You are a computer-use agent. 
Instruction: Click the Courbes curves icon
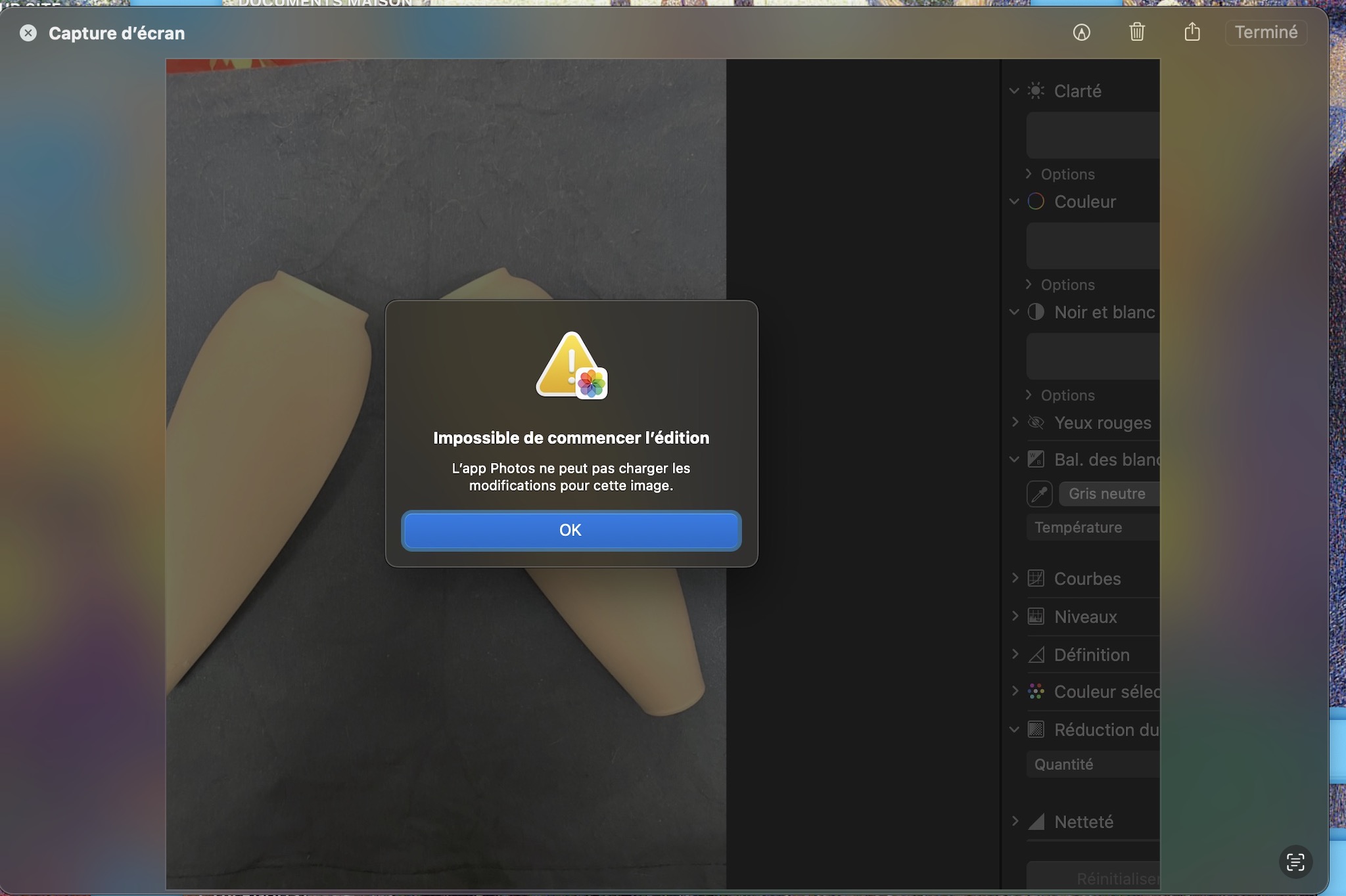(1036, 579)
